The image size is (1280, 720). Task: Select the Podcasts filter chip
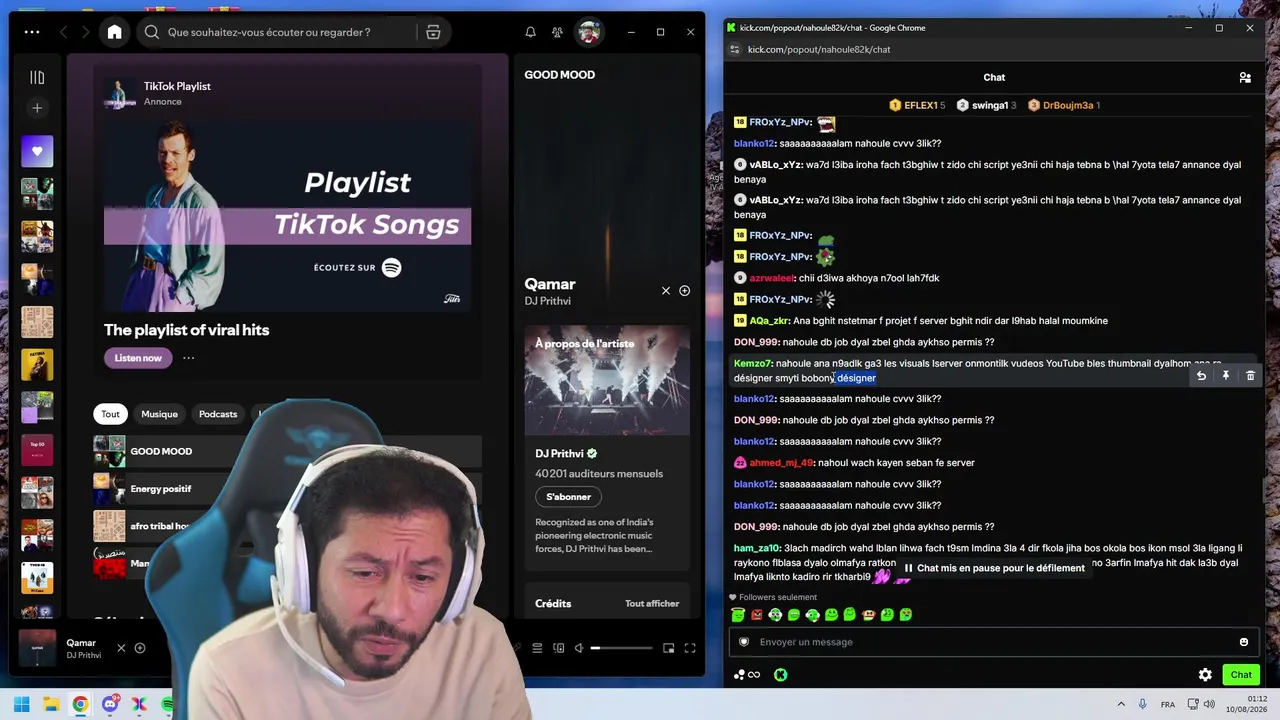(218, 414)
